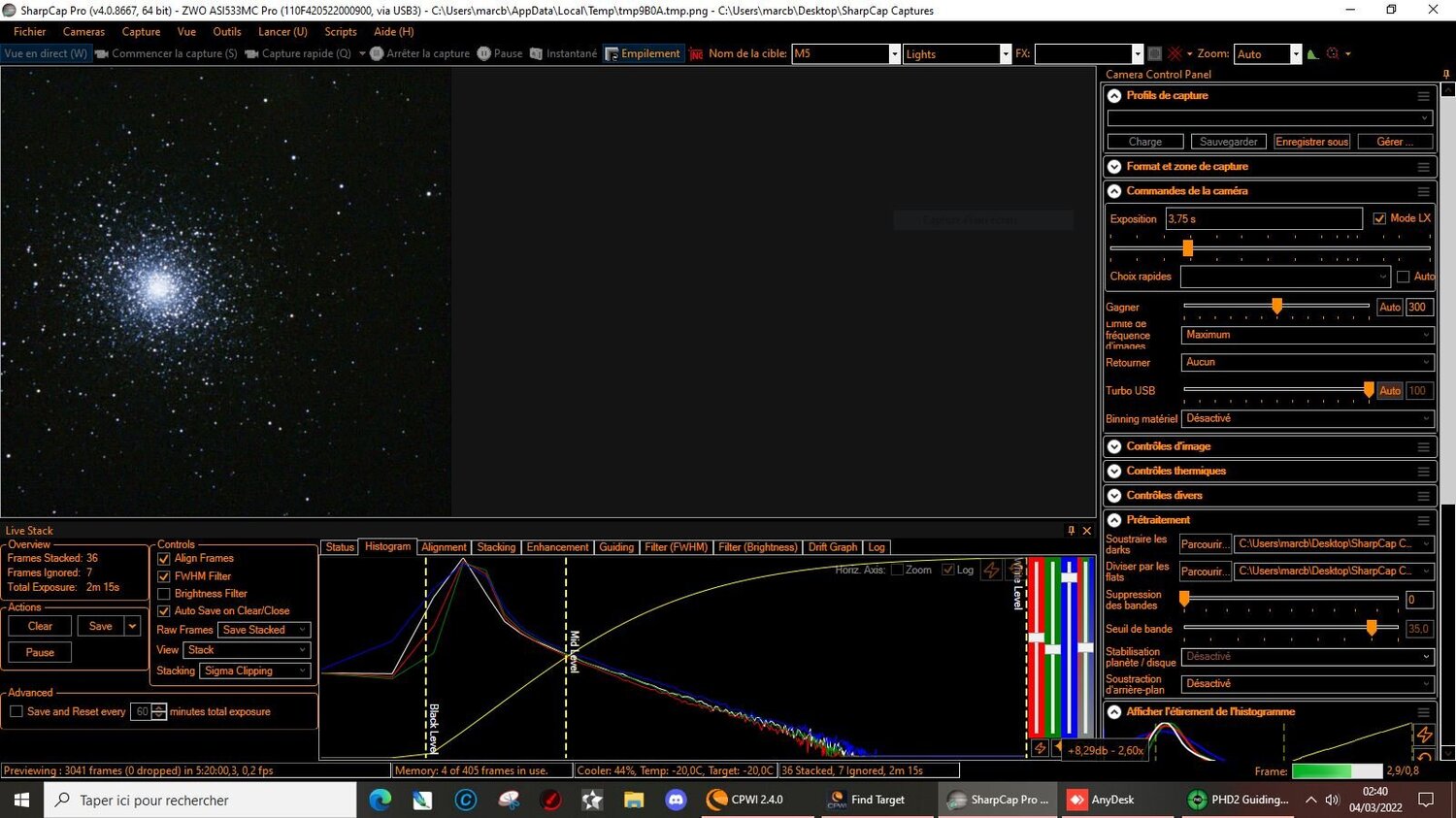Open Stacking Sigma Clipping dropdown

[255, 671]
